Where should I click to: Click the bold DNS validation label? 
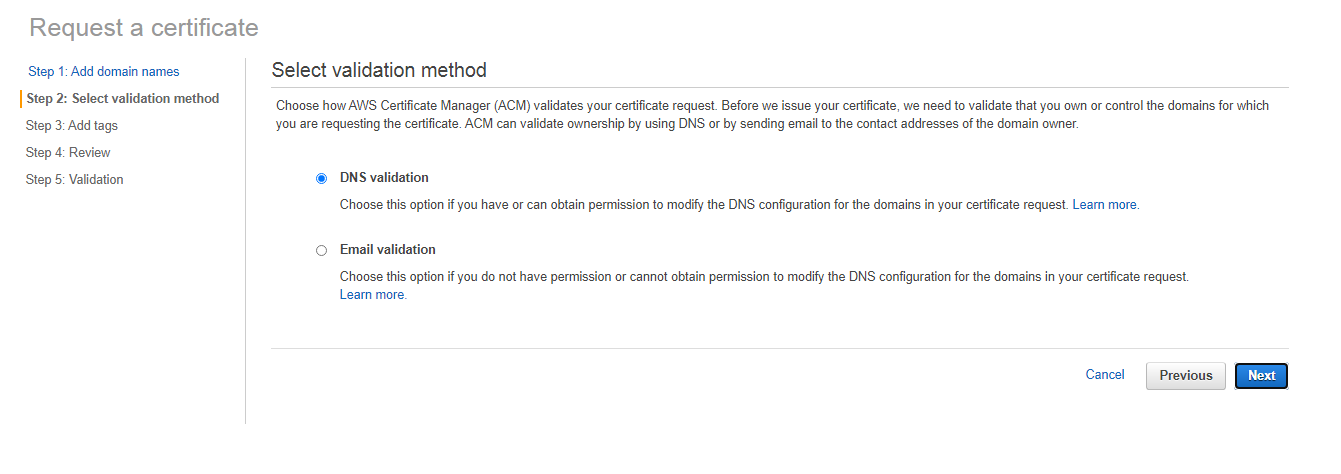(384, 178)
